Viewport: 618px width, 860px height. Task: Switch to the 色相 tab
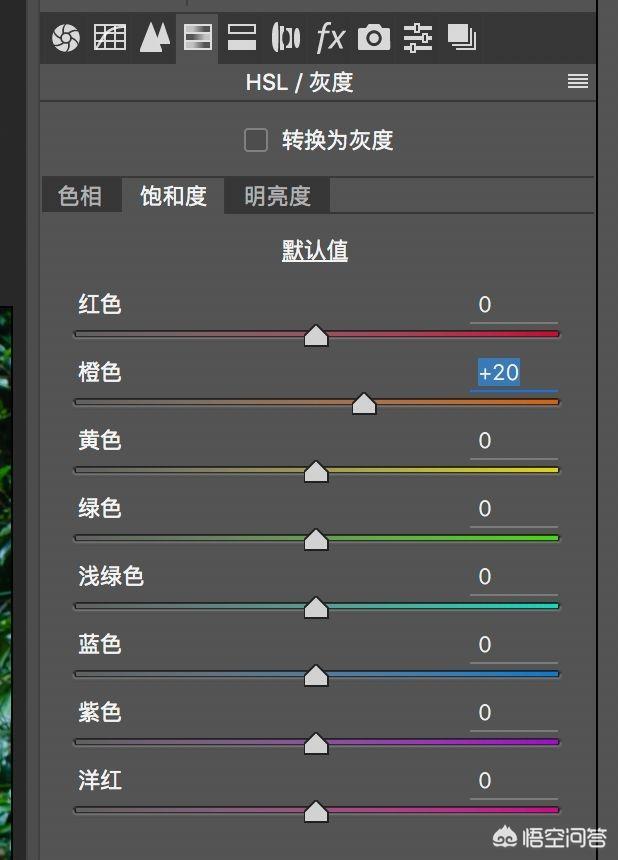coord(80,196)
